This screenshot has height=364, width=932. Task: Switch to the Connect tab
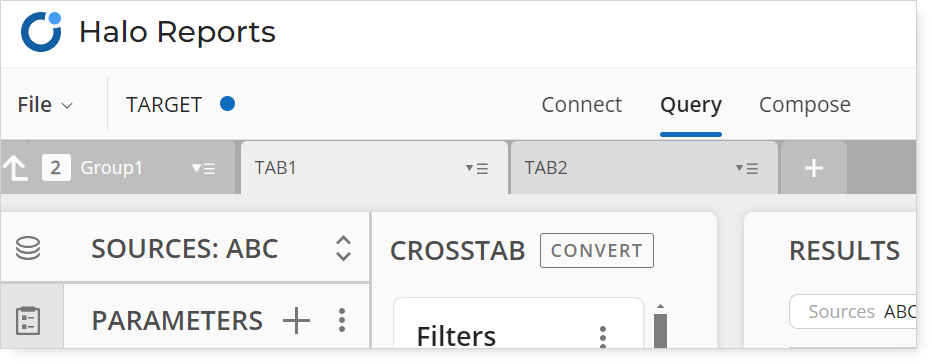point(581,105)
